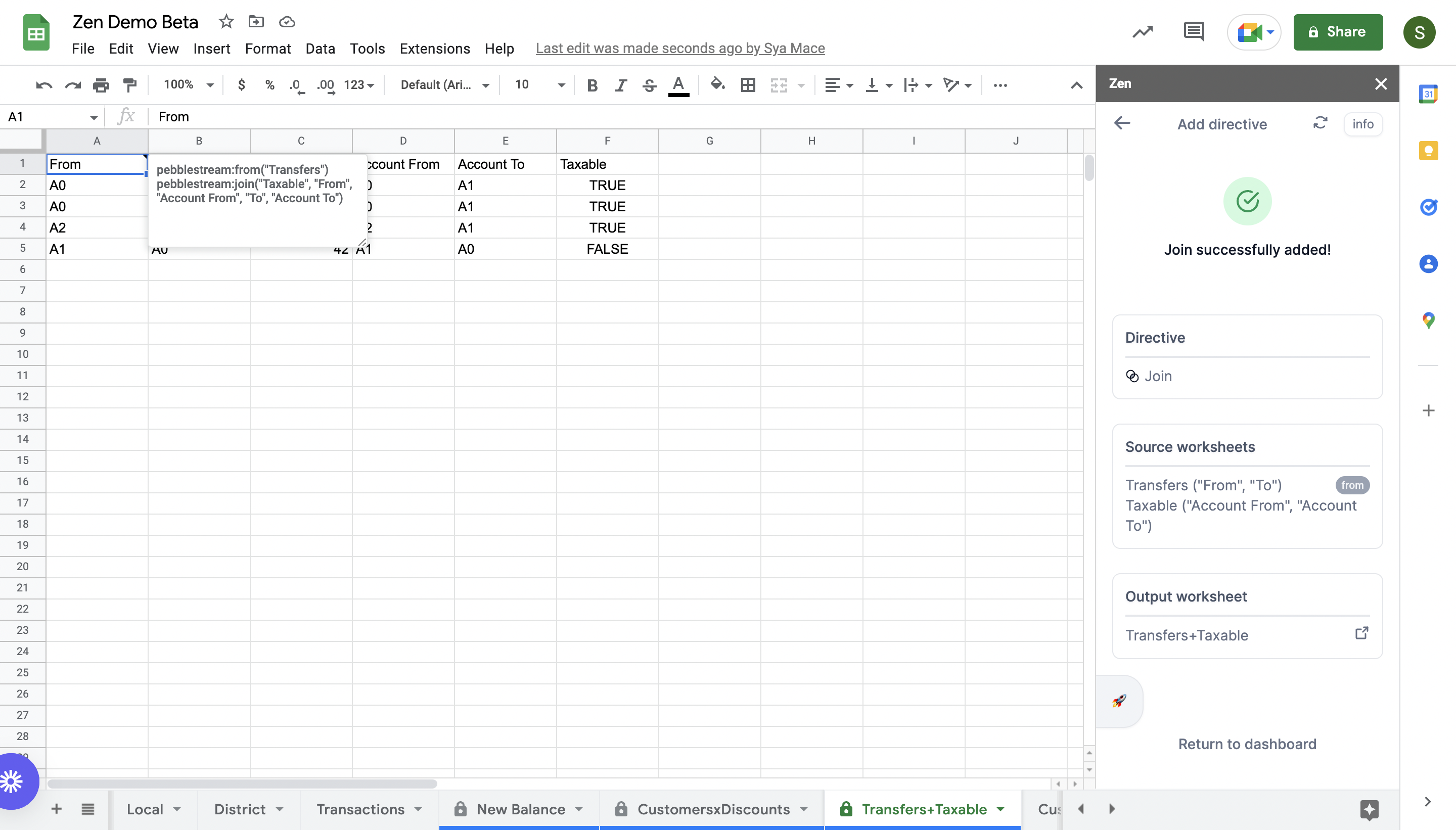The width and height of the screenshot is (1456, 830).
Task: Toggle strikethrough formatting
Action: click(x=649, y=85)
